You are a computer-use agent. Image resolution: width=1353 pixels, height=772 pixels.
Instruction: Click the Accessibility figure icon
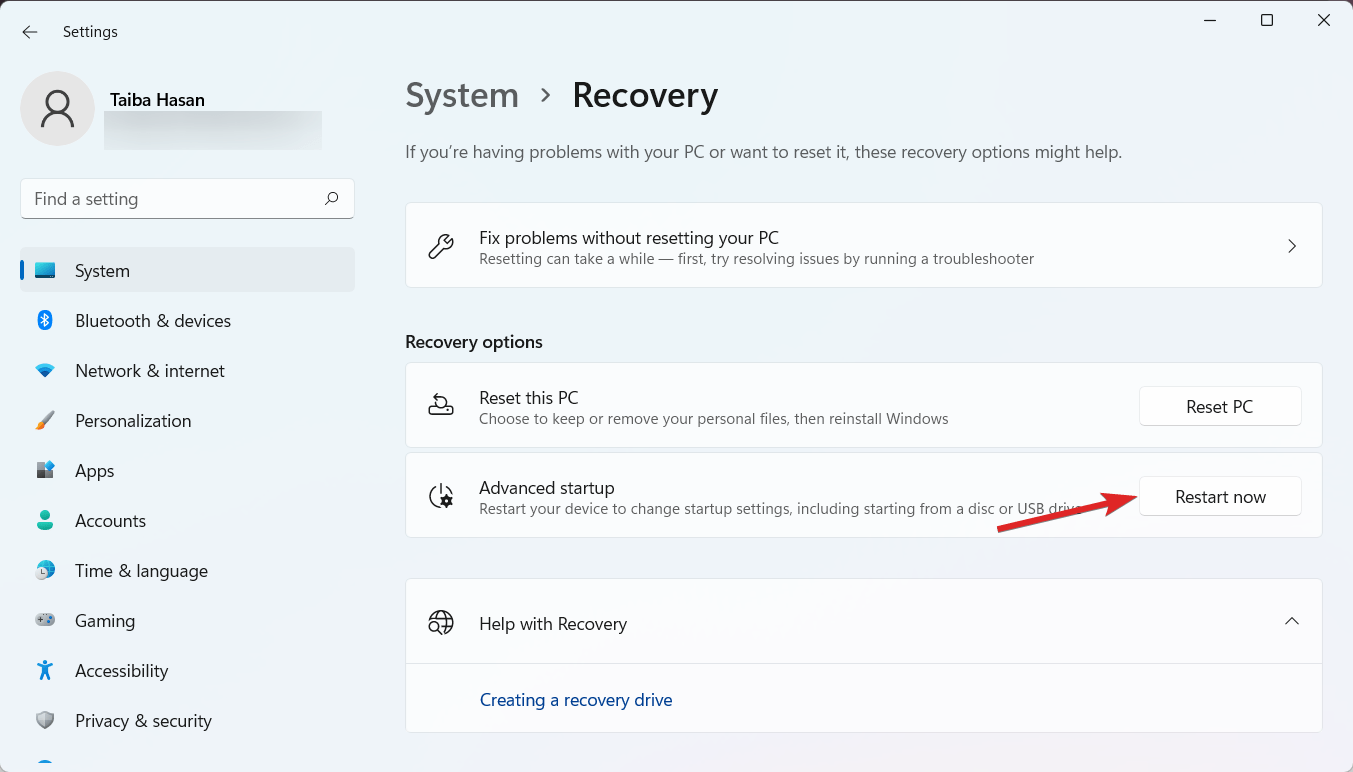coord(45,670)
